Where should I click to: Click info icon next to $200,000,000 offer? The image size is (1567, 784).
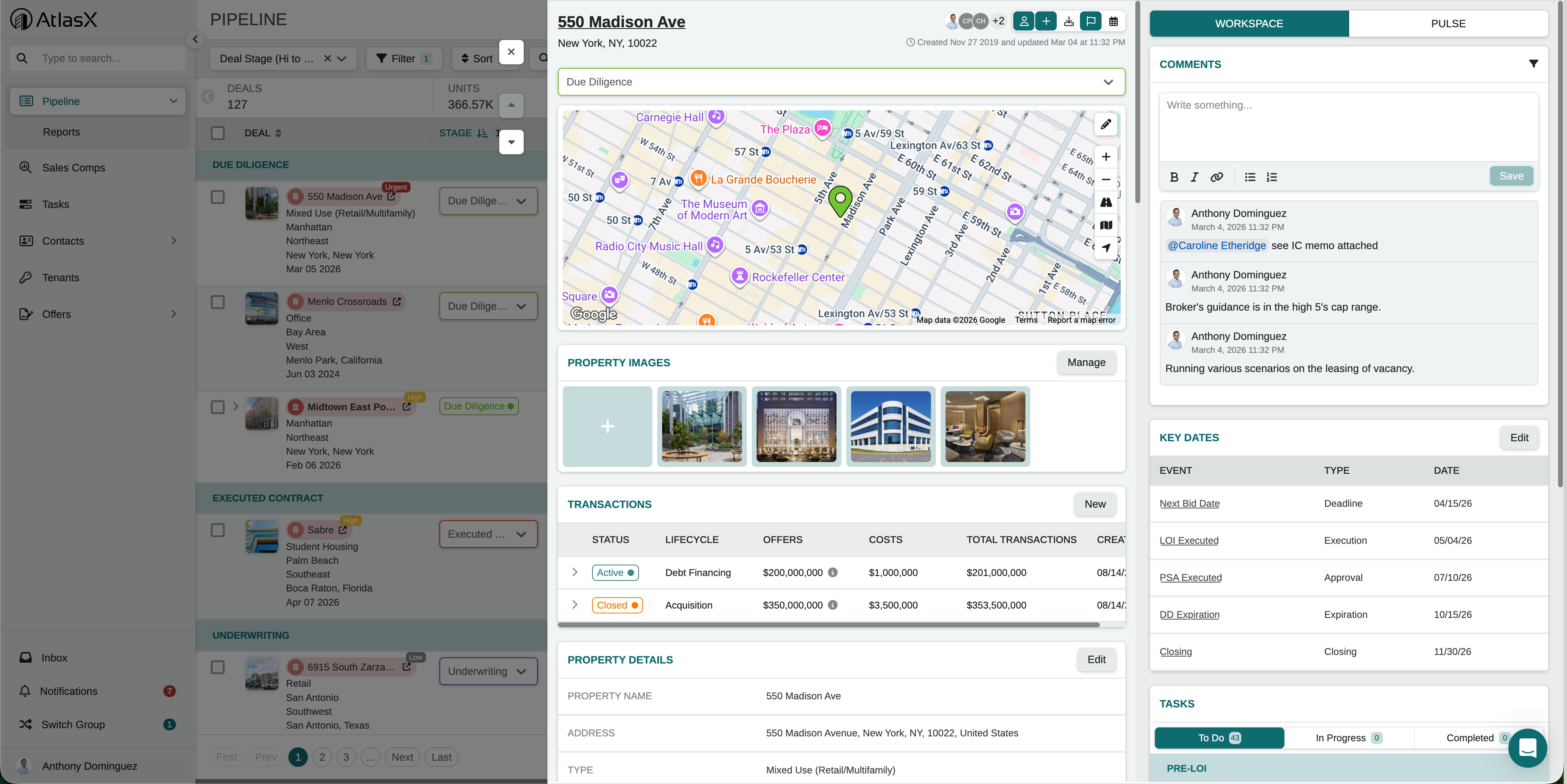pyautogui.click(x=833, y=572)
